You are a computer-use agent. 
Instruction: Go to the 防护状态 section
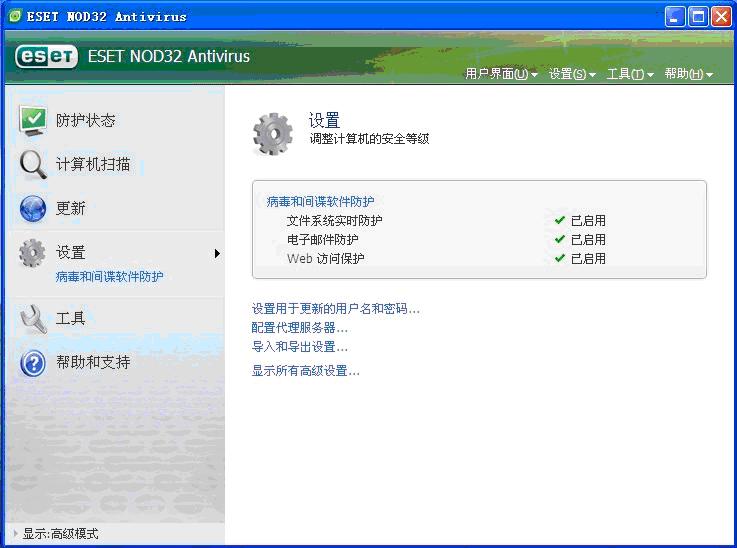86,121
